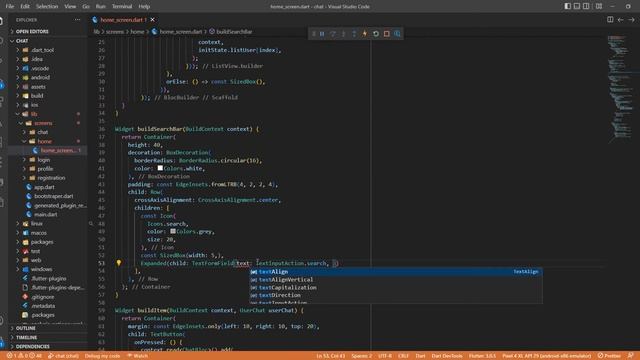Close the home_screen.dart tab
640x360 pixels.
tap(152, 20)
